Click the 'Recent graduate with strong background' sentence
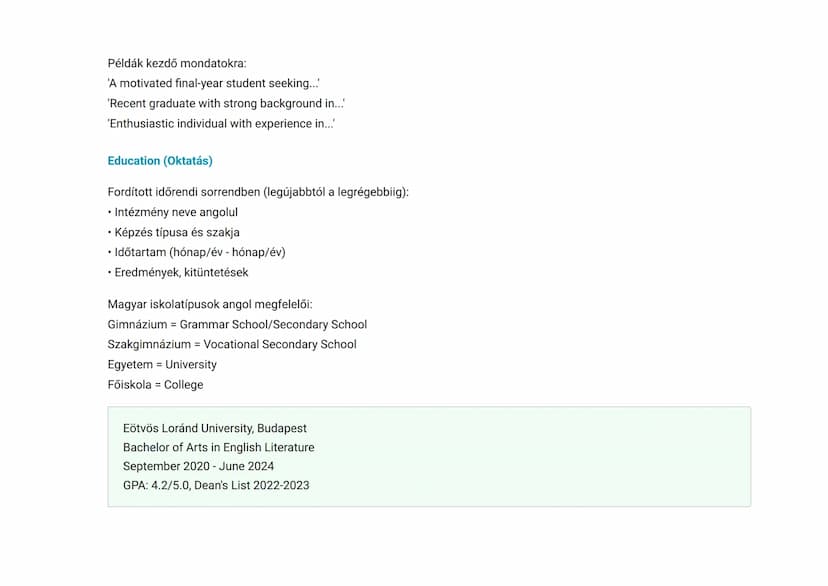The width and height of the screenshot is (828, 586). [226, 103]
